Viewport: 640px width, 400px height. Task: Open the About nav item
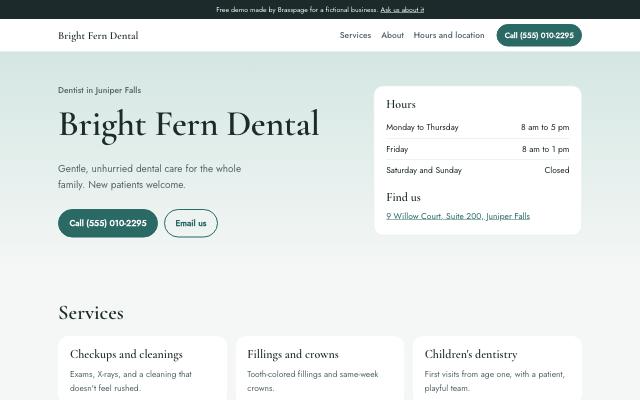tap(392, 35)
